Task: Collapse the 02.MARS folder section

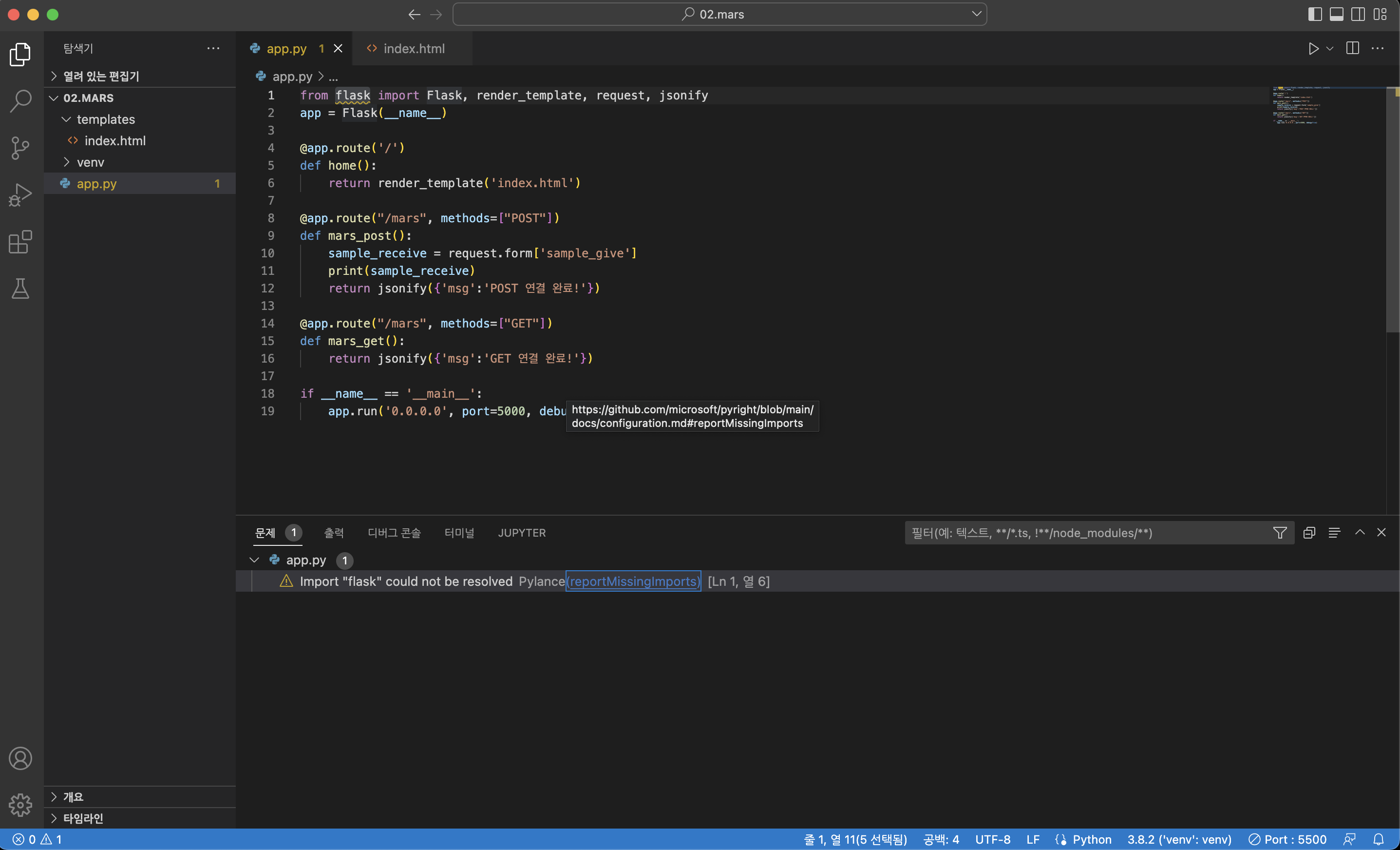Action: 140,98
